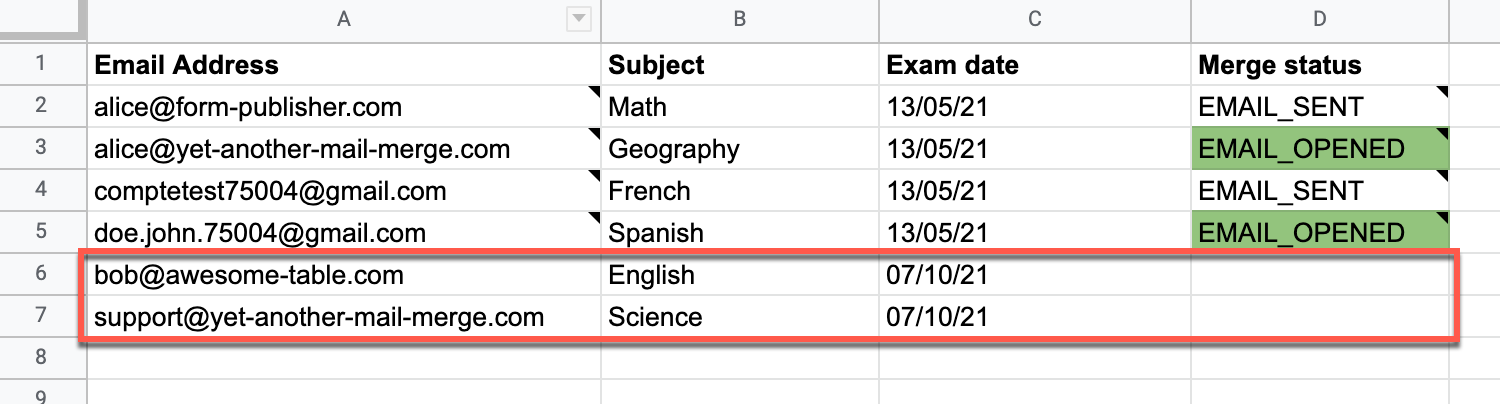Select the EMAIL_OPENED cell in row 5
Screen dimensions: 1500x404
click(x=1320, y=233)
